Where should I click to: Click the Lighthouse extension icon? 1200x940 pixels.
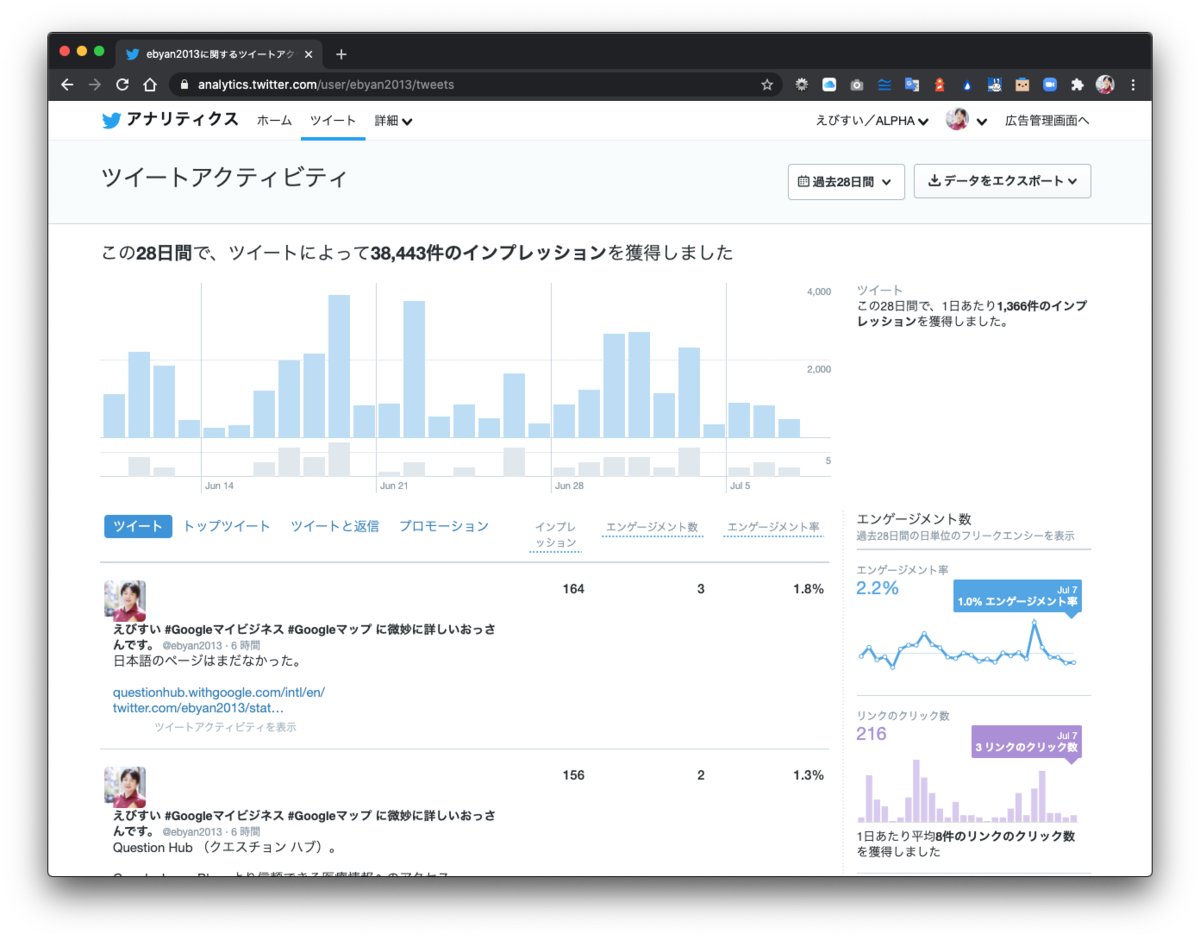[x=939, y=85]
